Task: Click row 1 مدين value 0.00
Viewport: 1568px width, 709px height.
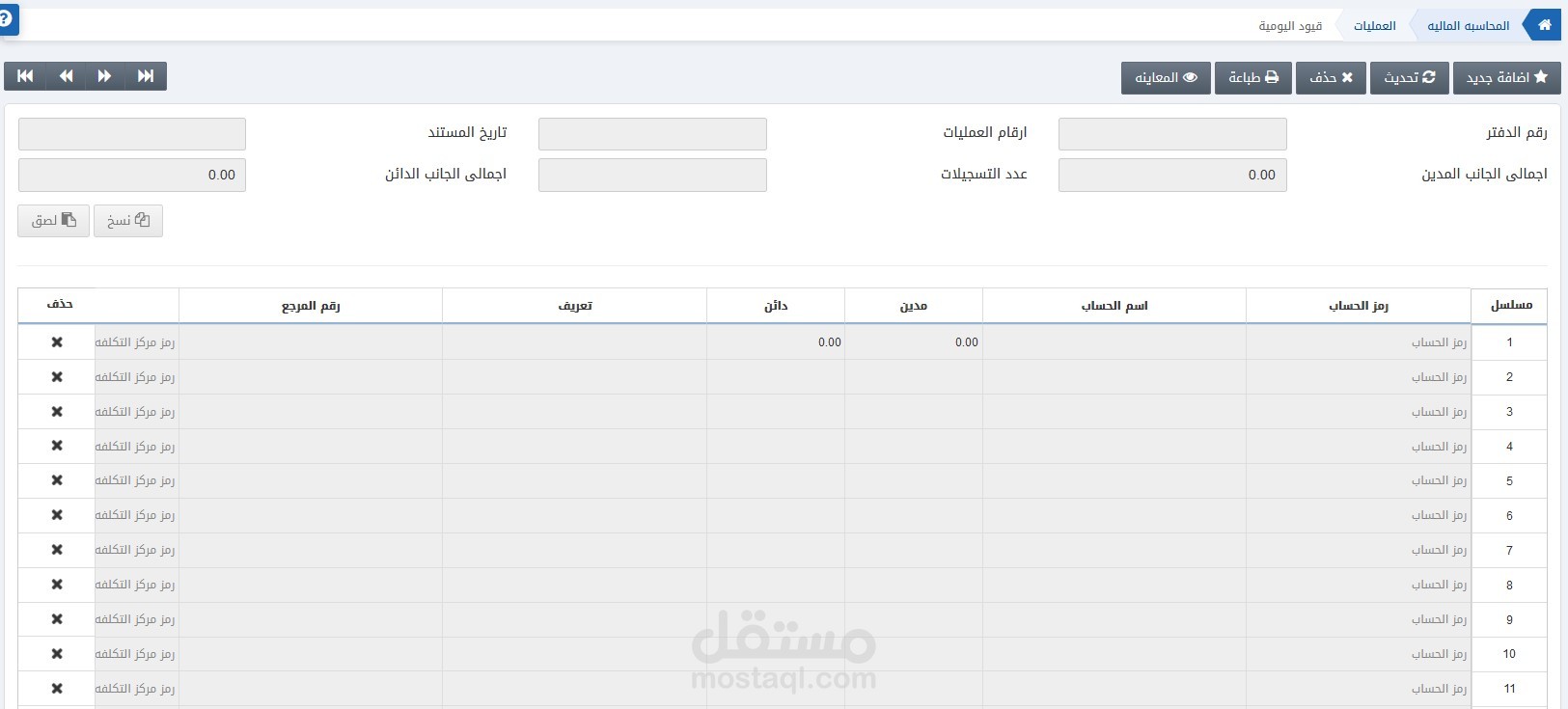Action: pos(914,342)
